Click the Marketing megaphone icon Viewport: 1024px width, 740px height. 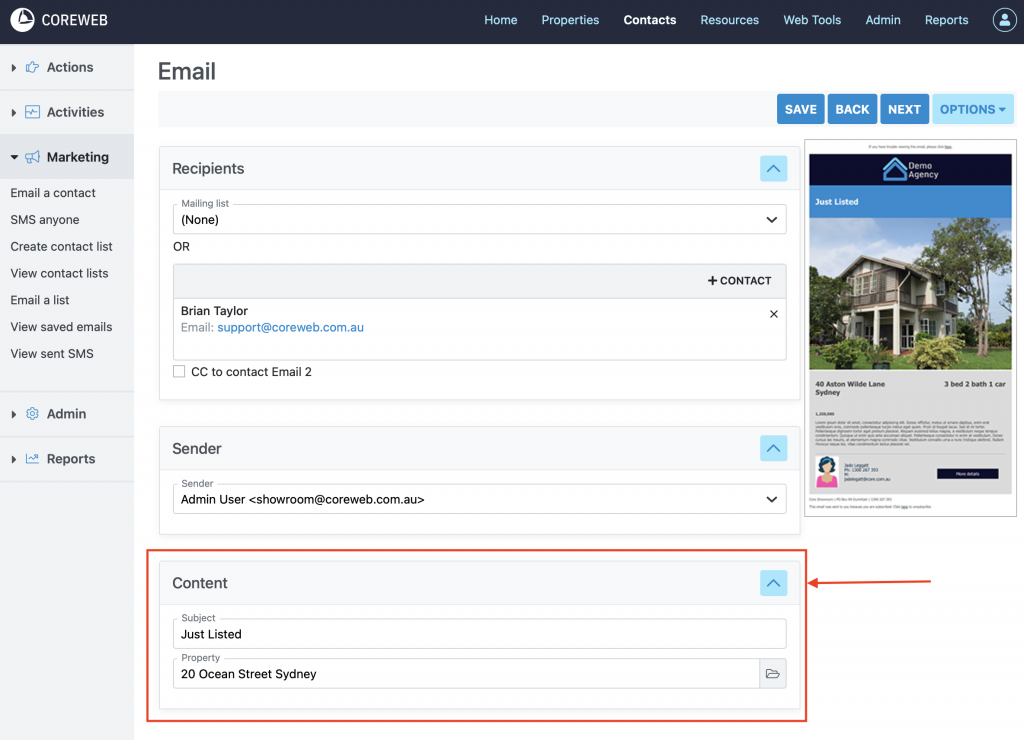(33, 157)
